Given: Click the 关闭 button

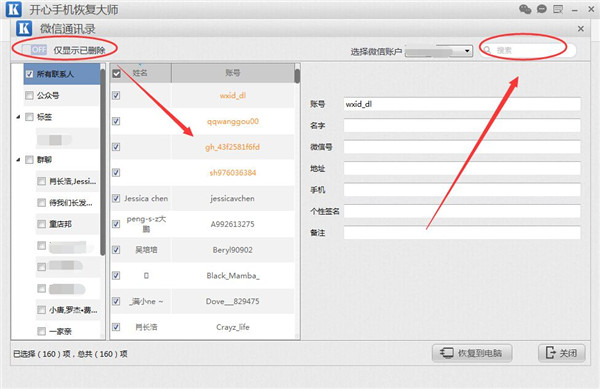Looking at the screenshot, I should click(562, 353).
